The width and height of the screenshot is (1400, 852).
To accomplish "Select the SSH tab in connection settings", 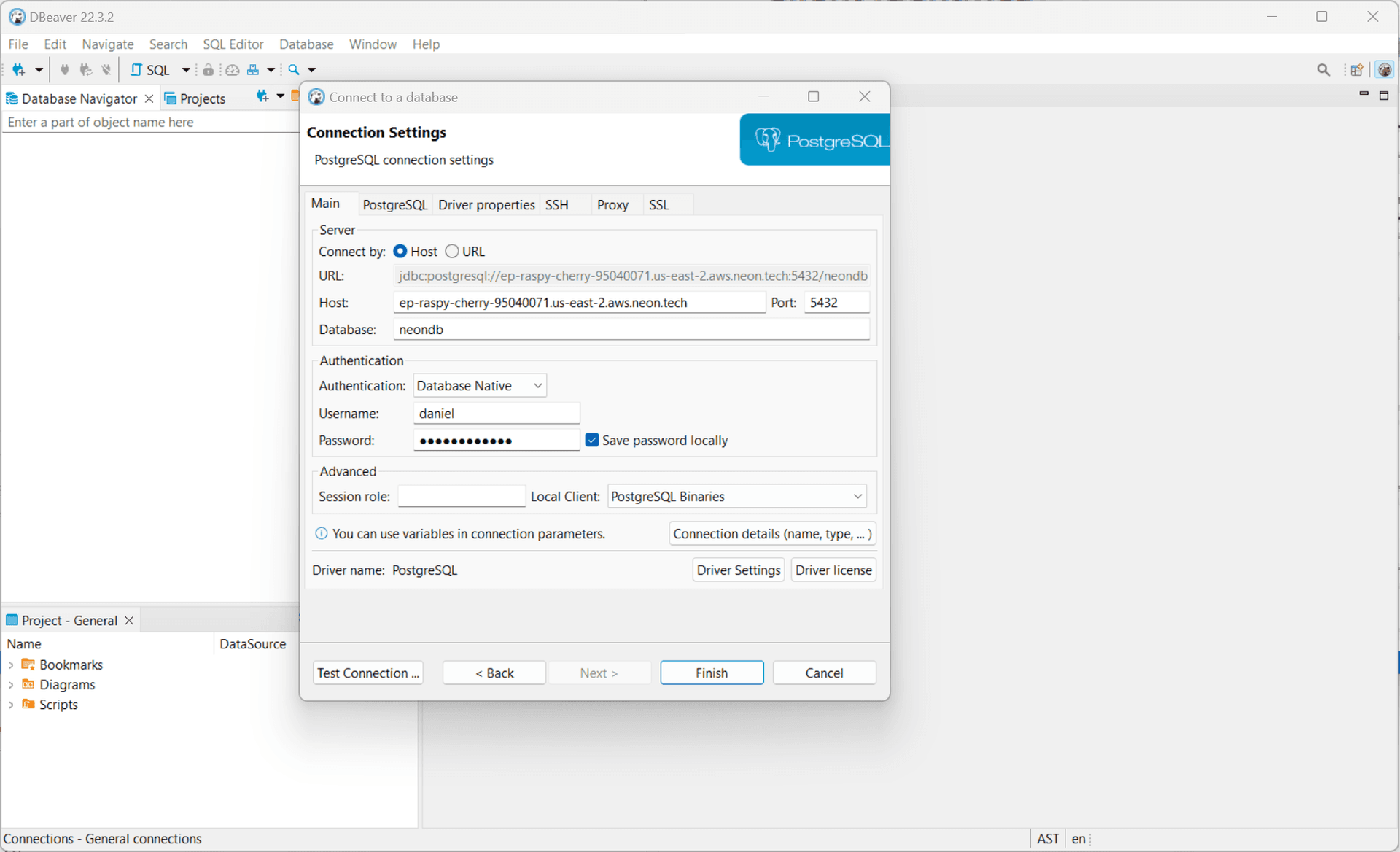I will 557,204.
